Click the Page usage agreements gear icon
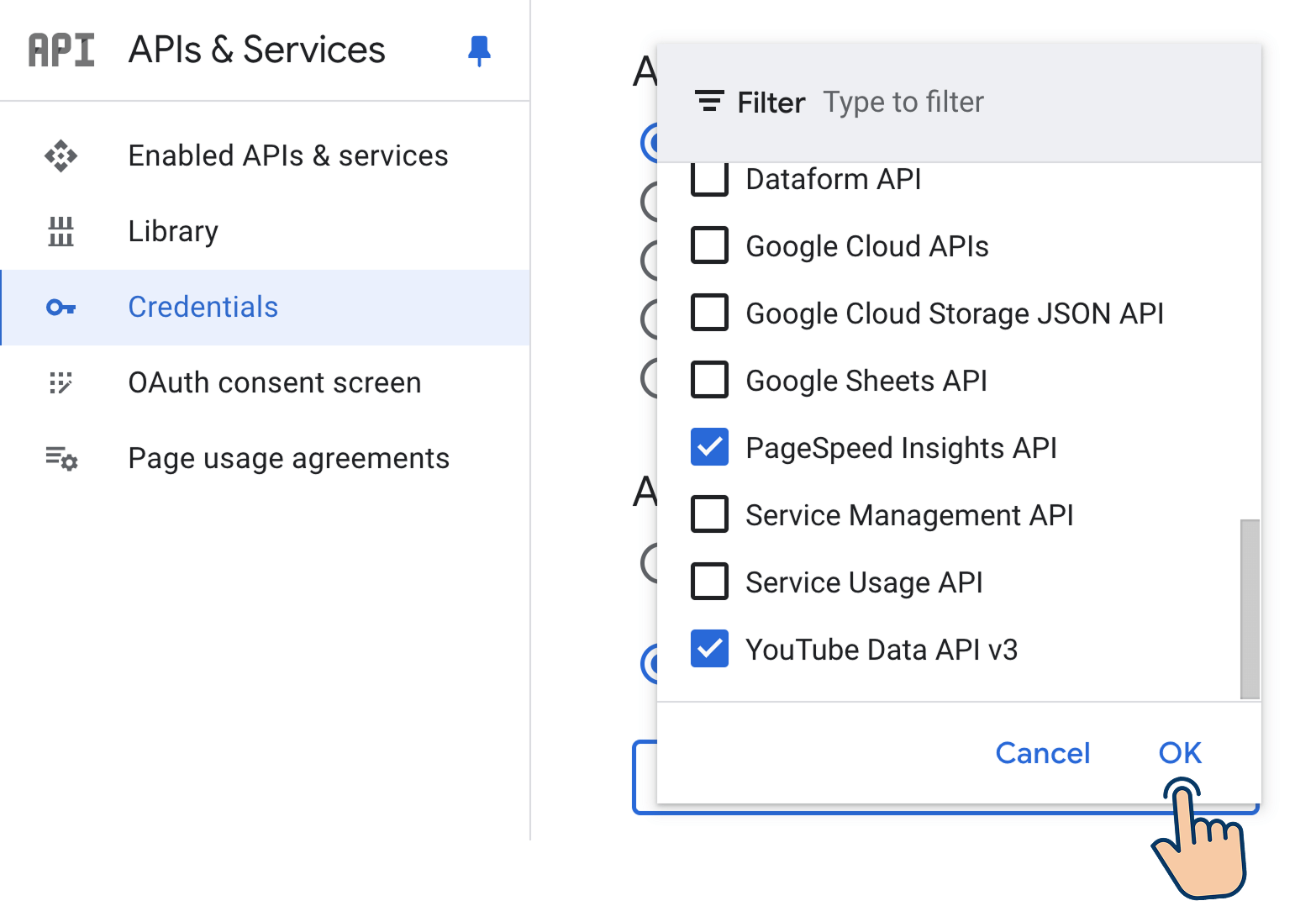This screenshot has height=906, width=1316. [61, 459]
